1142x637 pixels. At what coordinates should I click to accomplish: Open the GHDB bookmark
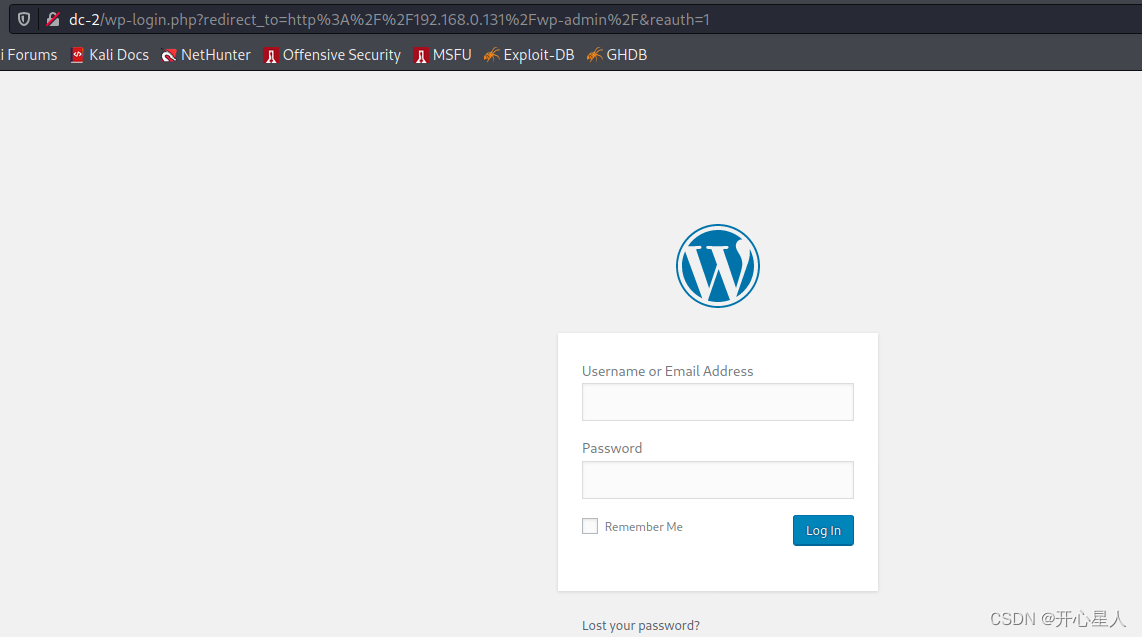point(617,55)
